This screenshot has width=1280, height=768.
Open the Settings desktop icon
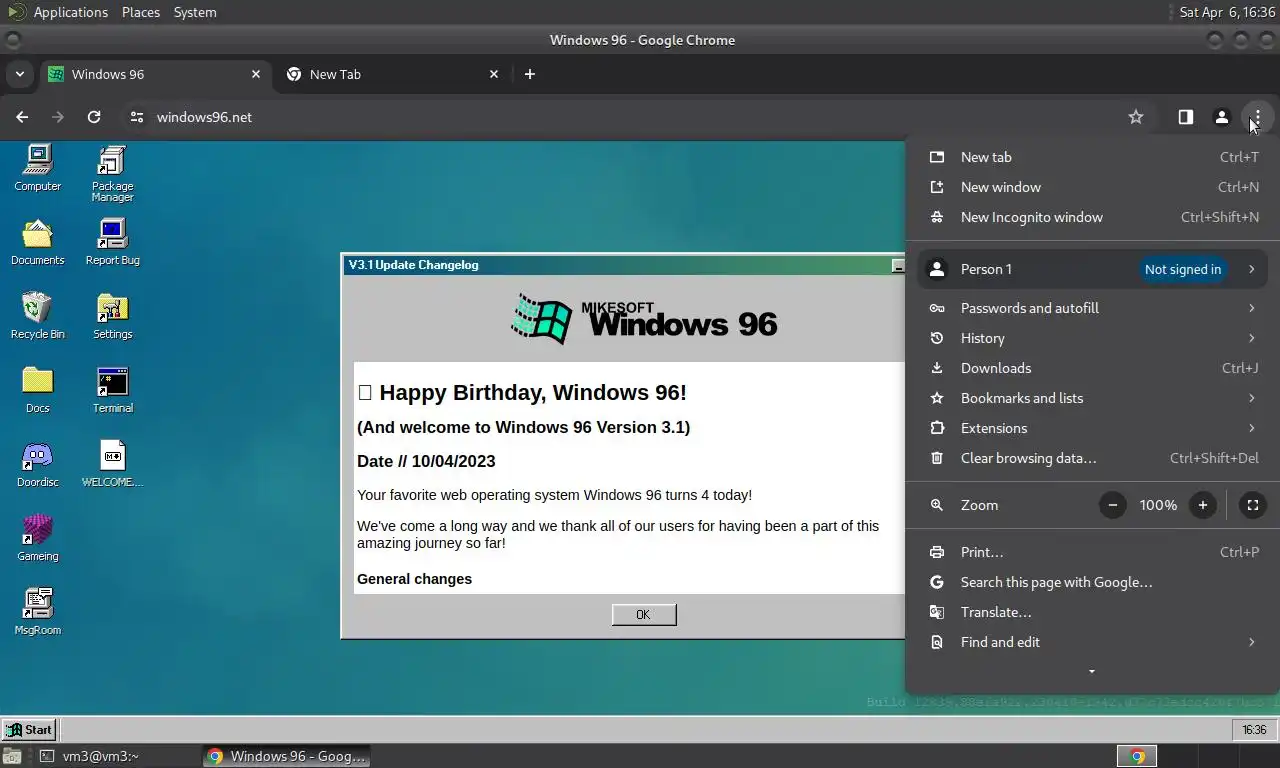tap(112, 316)
